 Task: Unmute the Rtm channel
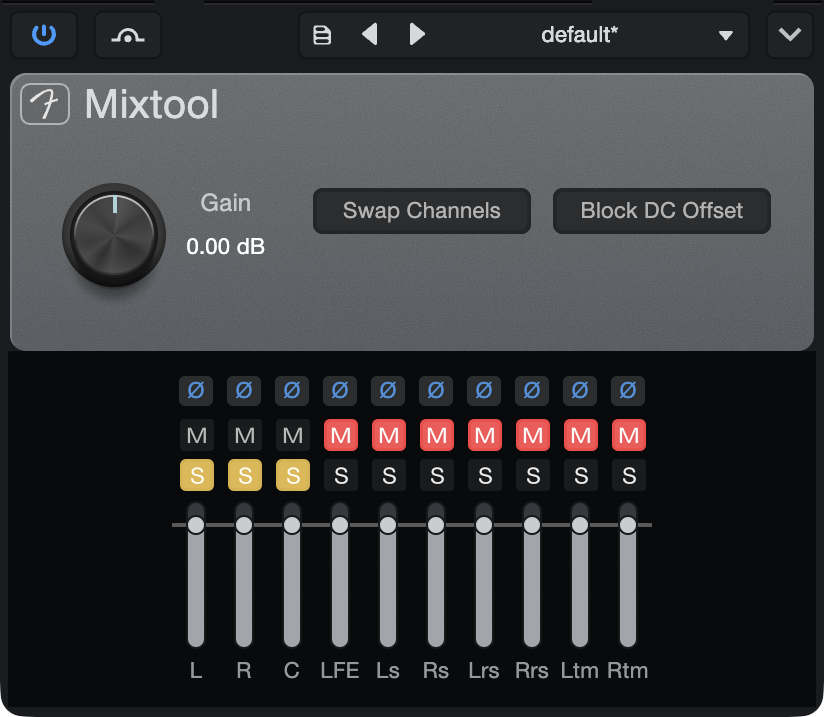pyautogui.click(x=629, y=435)
